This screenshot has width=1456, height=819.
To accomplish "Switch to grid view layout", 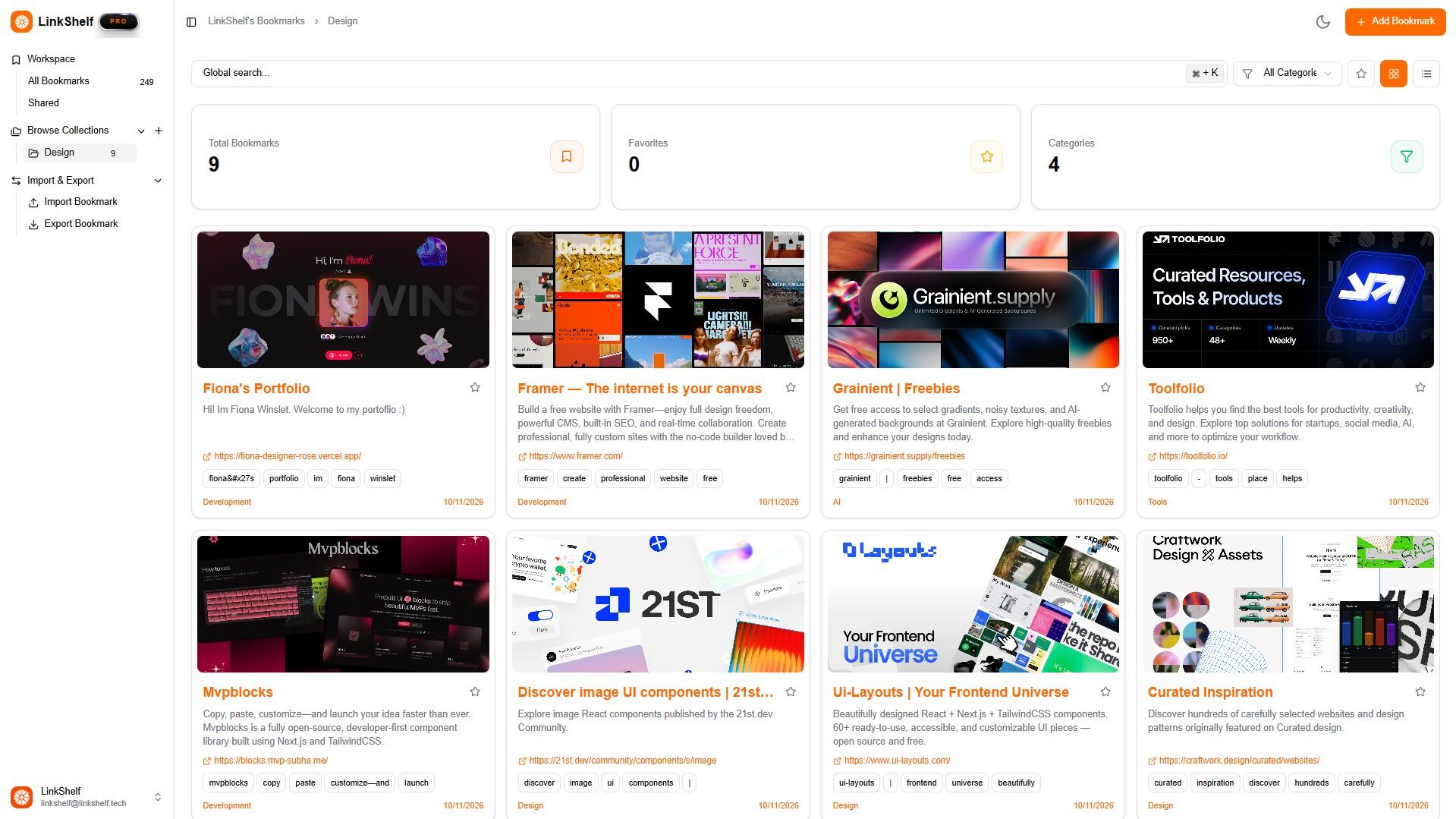I will pos(1394,74).
